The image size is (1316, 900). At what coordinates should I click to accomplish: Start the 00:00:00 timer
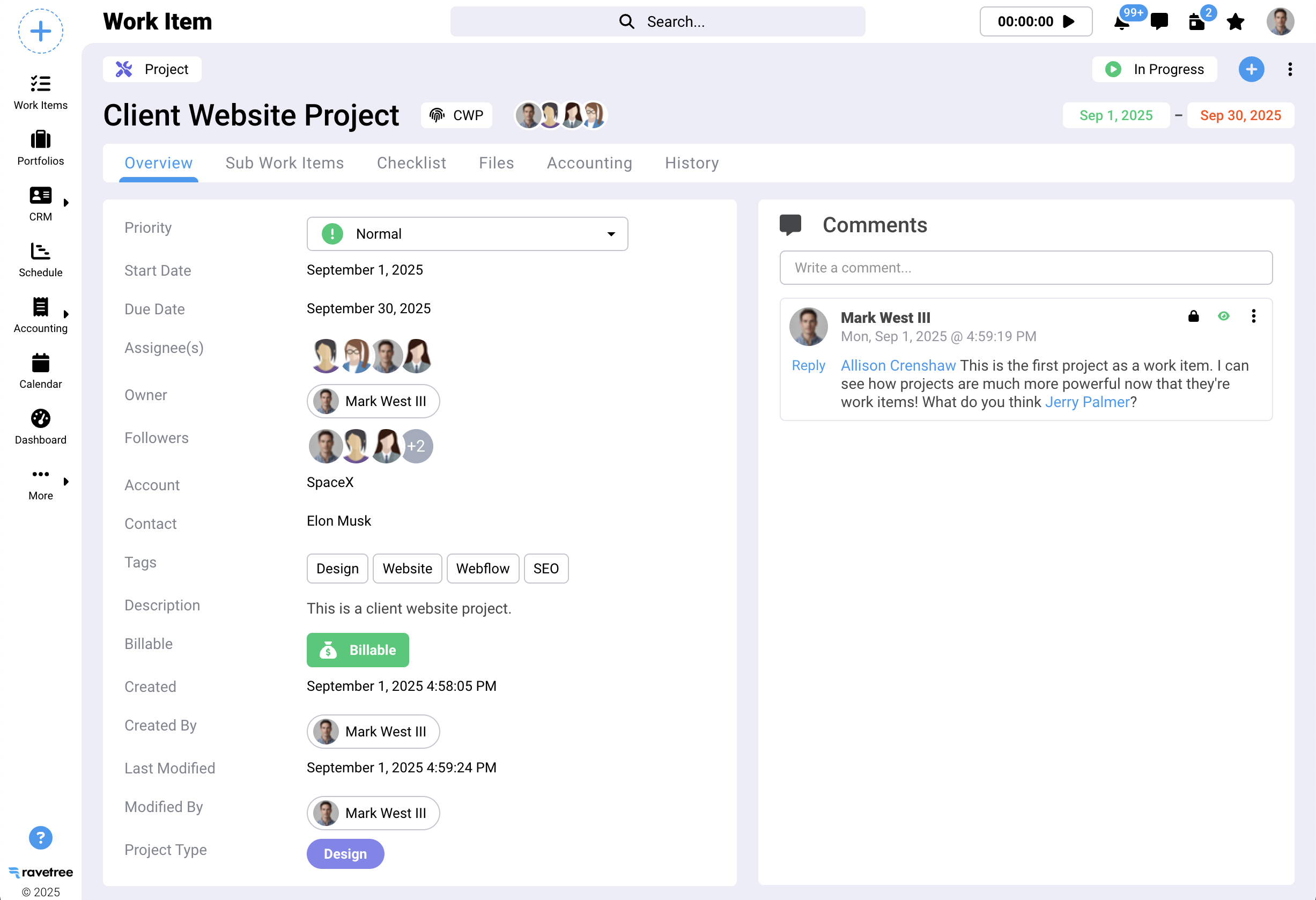[x=1069, y=21]
